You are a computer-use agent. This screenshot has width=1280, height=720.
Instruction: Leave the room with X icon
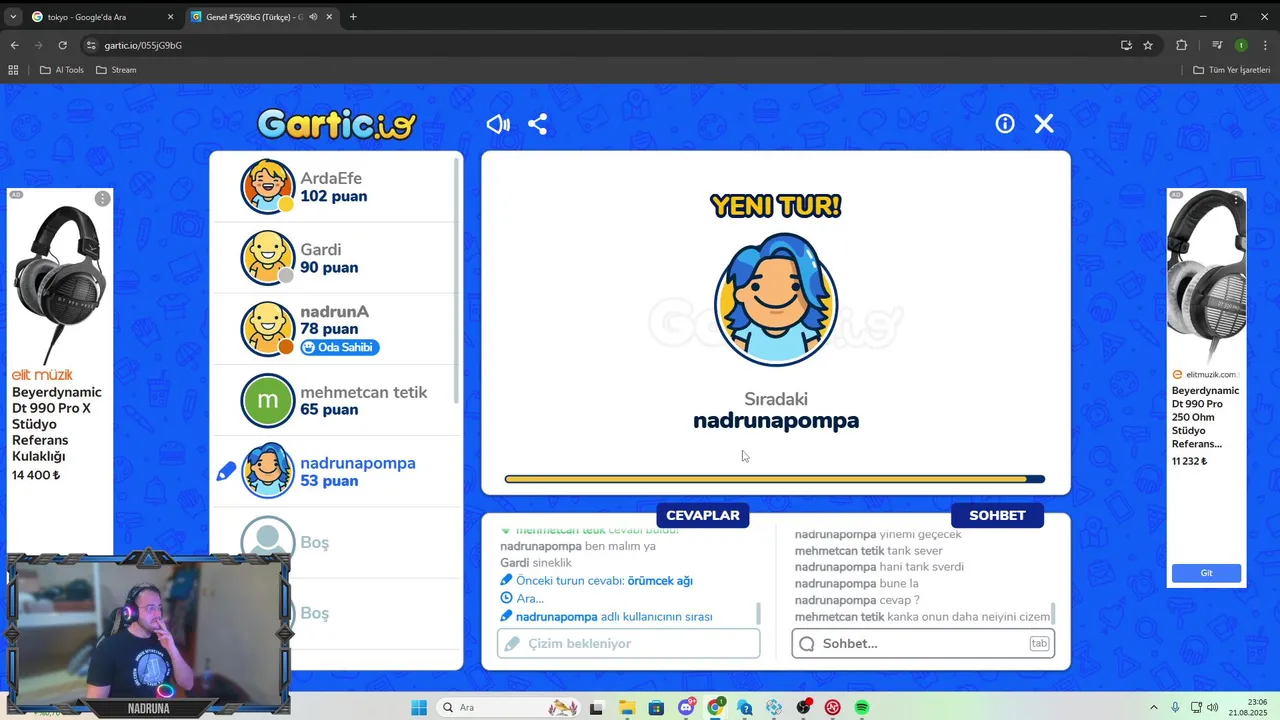pyautogui.click(x=1044, y=123)
